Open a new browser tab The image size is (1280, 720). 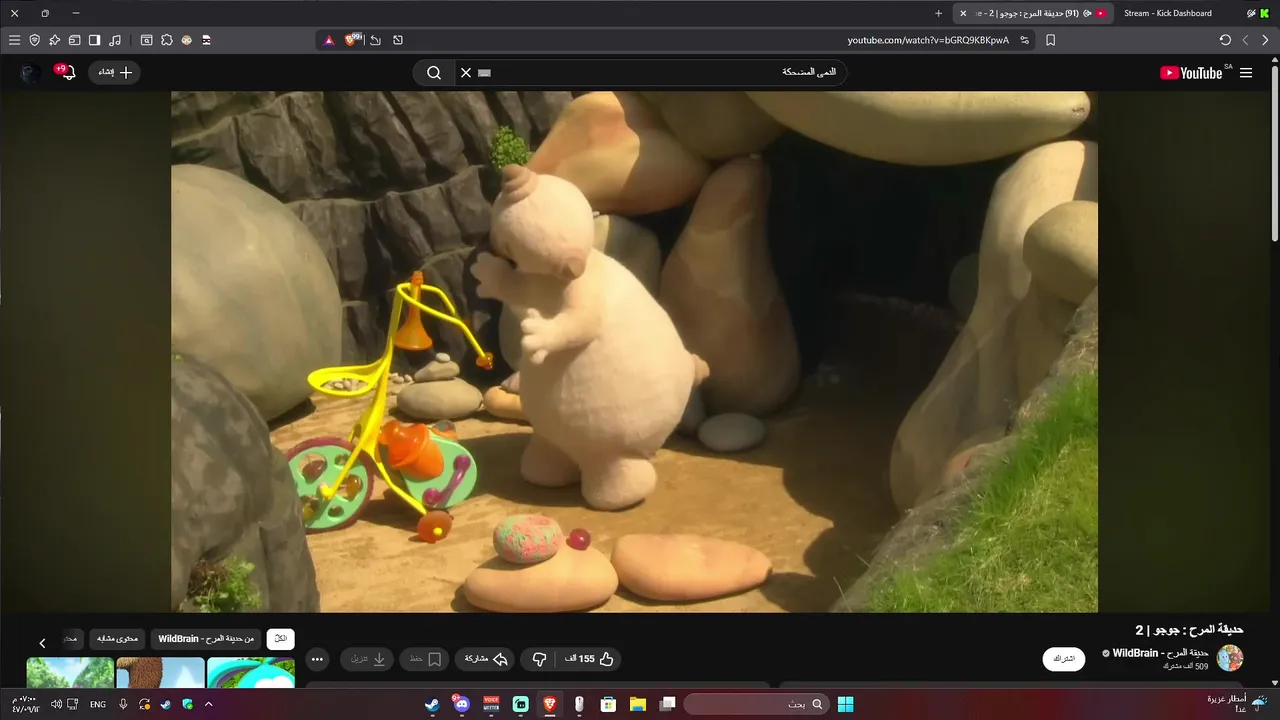938,13
